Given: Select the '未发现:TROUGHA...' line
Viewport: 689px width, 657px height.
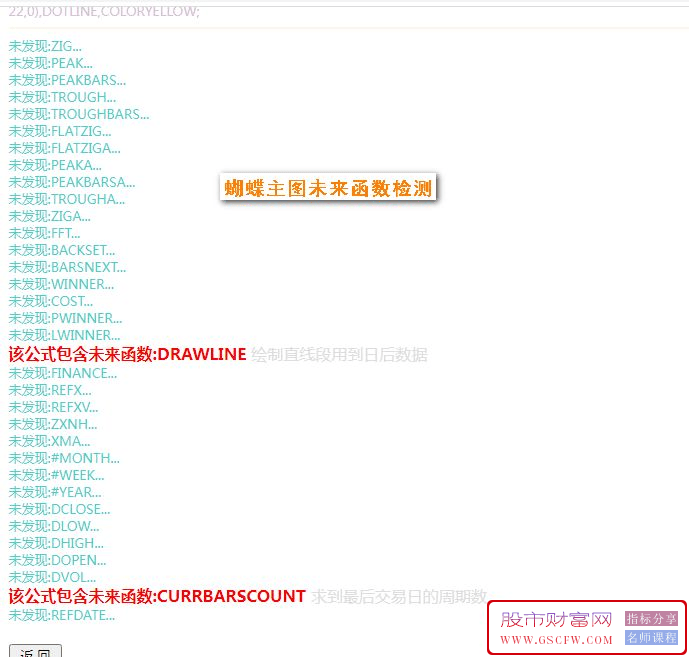Looking at the screenshot, I should [67, 200].
